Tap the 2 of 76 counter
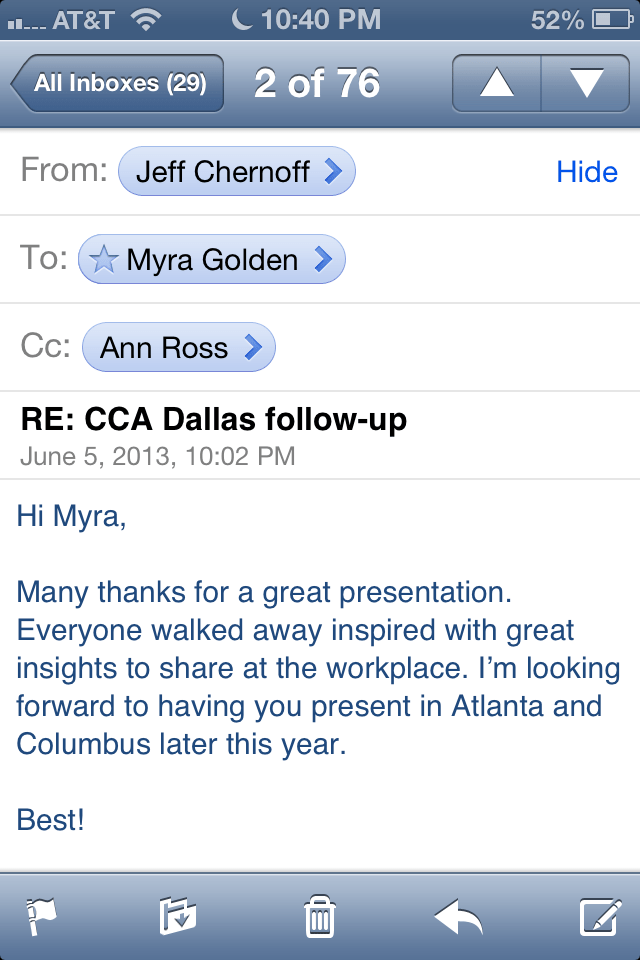Viewport: 640px width, 960px height. tap(316, 83)
